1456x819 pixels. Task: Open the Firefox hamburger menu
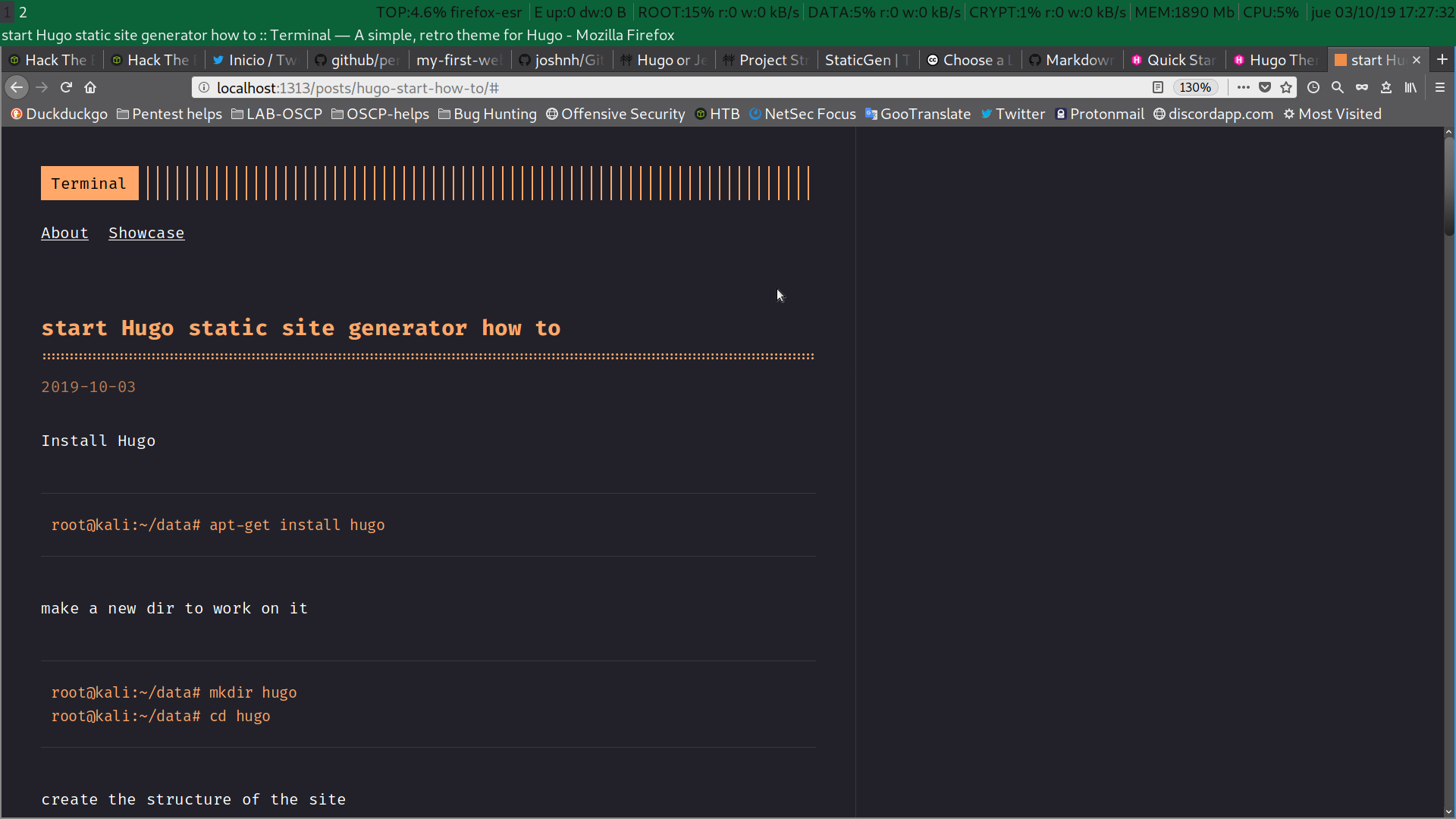[1440, 88]
